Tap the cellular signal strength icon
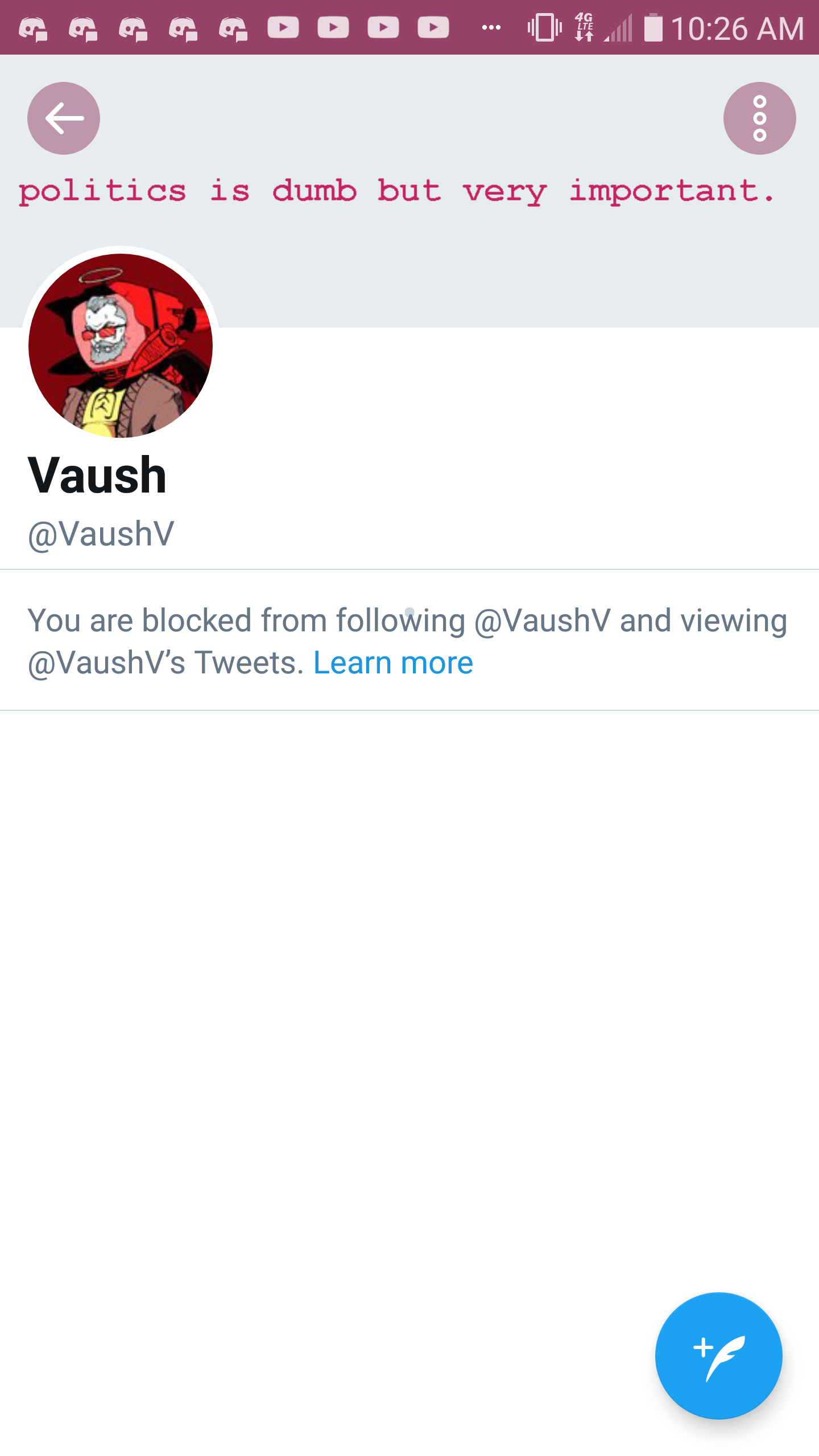 (x=618, y=28)
